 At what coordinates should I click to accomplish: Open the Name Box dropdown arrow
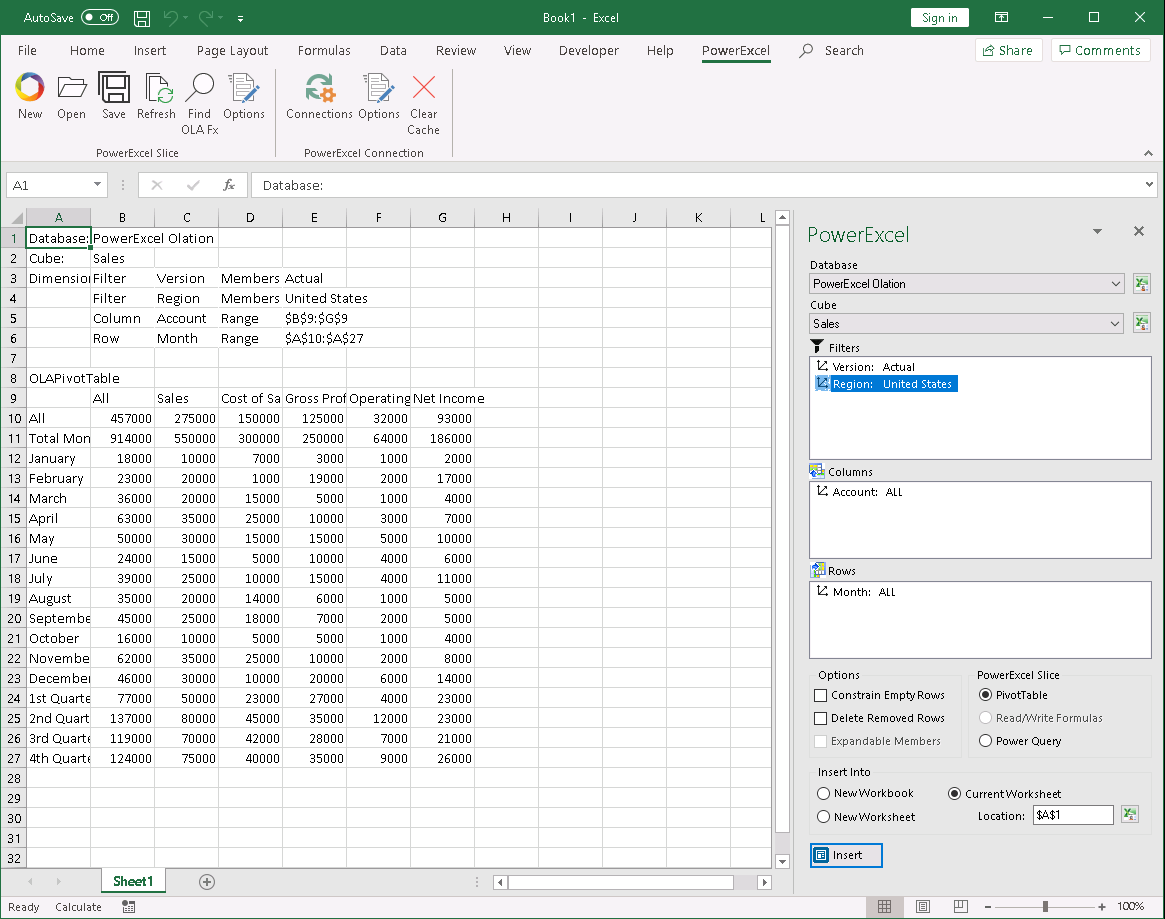click(97, 184)
